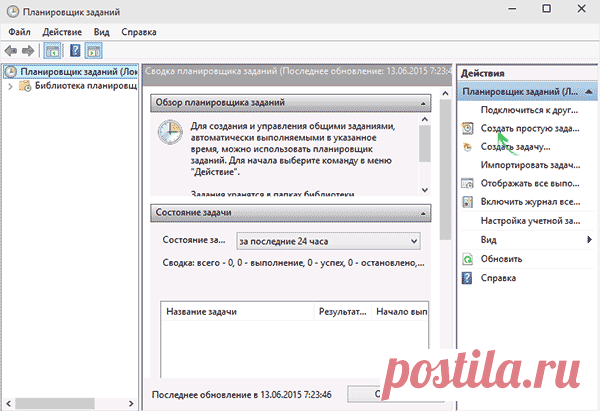Click the Back arrow toolbar icon
The width and height of the screenshot is (600, 411).
pos(11,51)
